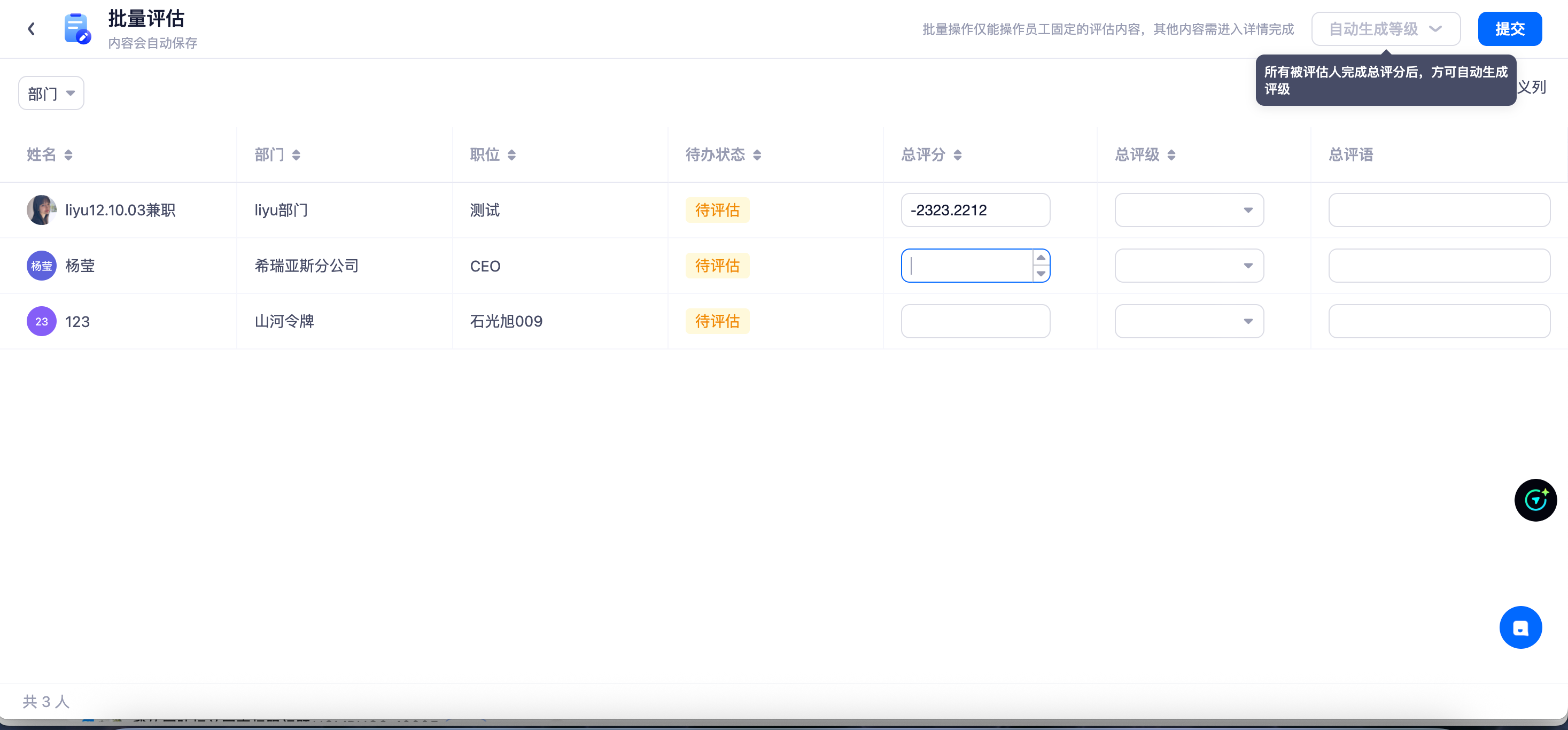Click the blue chat support floating button
Viewport: 1568px width, 730px height.
[x=1520, y=627]
